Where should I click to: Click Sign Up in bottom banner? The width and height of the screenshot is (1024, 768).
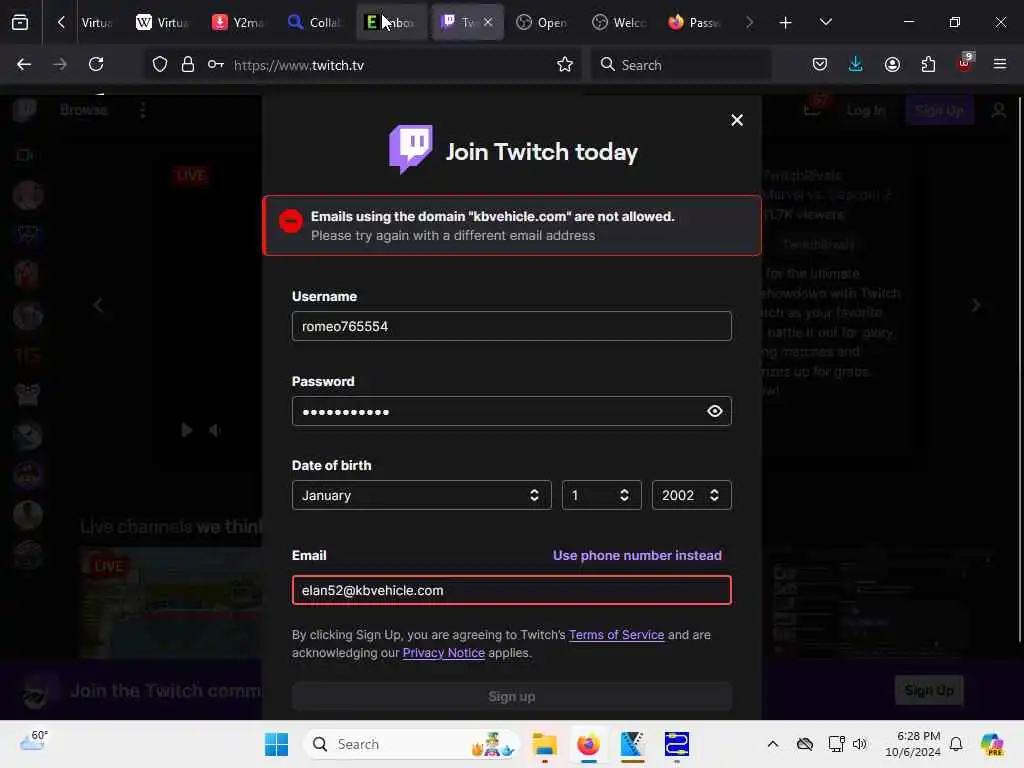(x=929, y=690)
